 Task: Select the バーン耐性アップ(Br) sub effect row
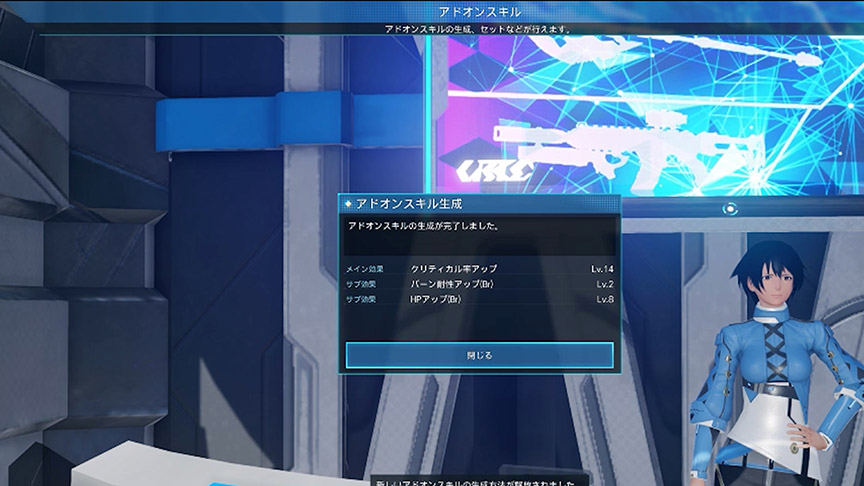[479, 284]
